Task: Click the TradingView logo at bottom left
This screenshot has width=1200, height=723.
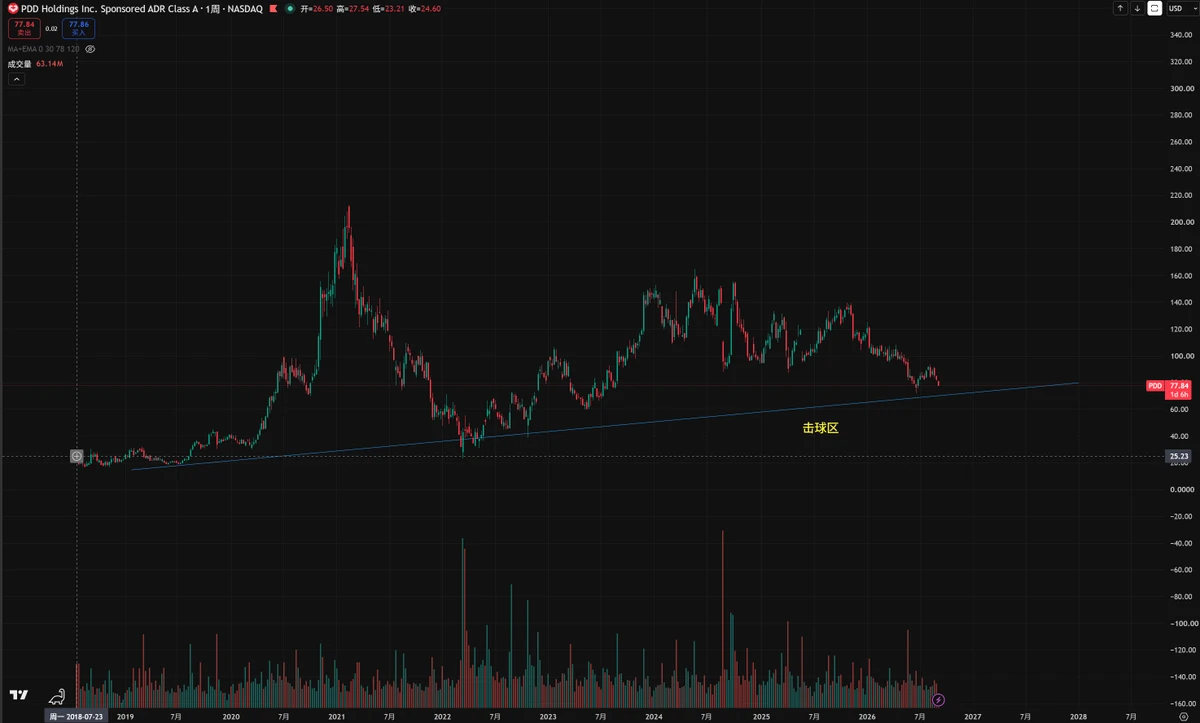Action: [18, 694]
